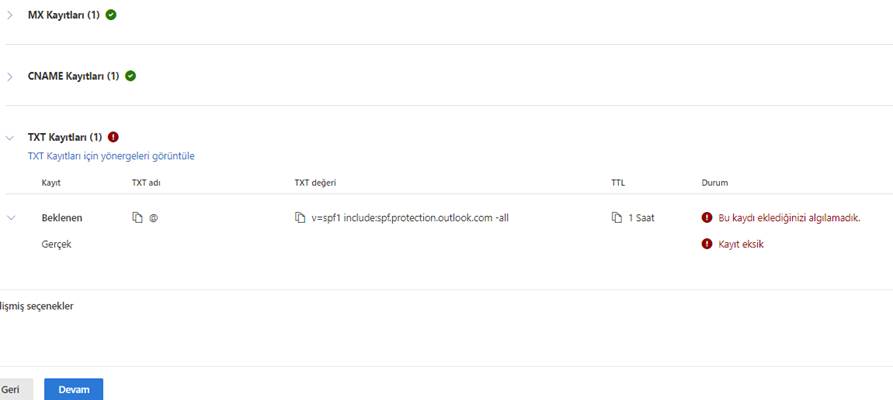Click error icon next to 'Bu kaydı eklediğinizi algılamadık'

[x=707, y=217]
